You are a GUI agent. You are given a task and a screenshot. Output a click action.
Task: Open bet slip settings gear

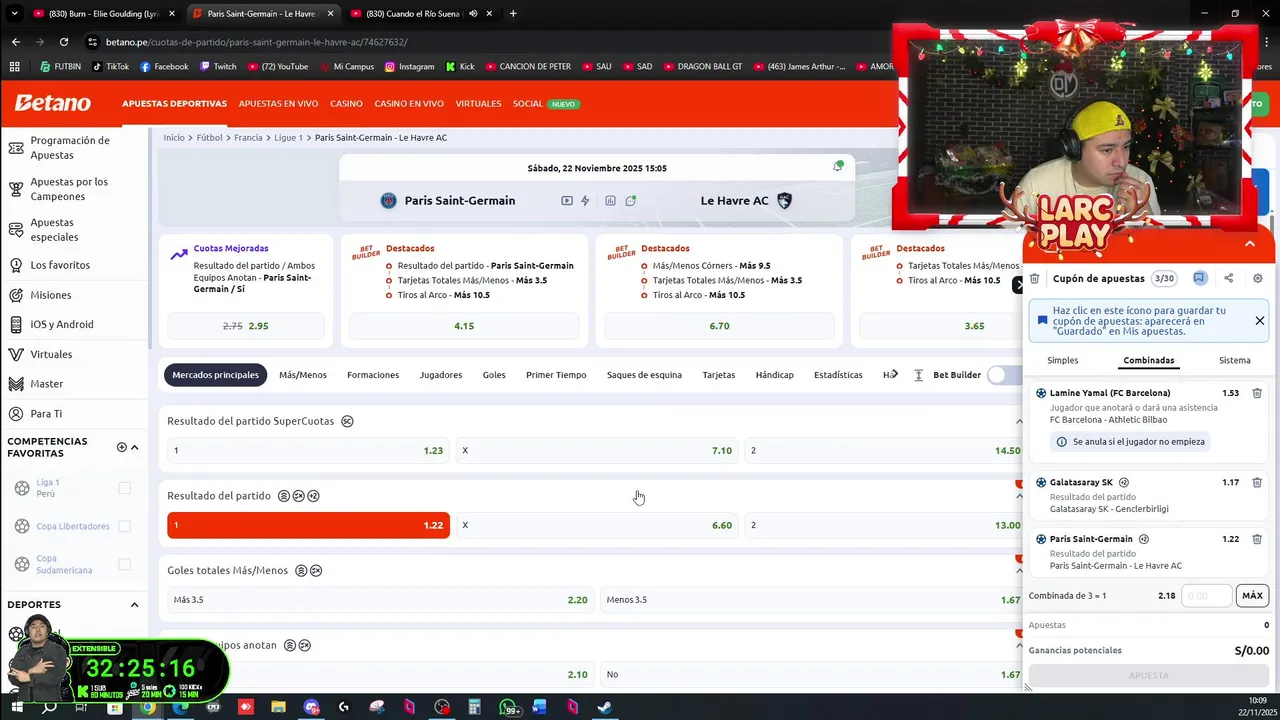pyautogui.click(x=1258, y=279)
